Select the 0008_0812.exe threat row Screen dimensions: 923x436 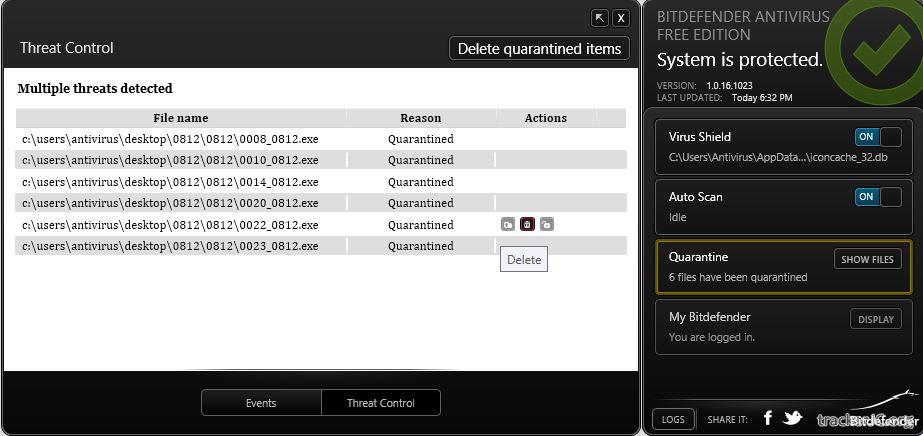[170, 139]
